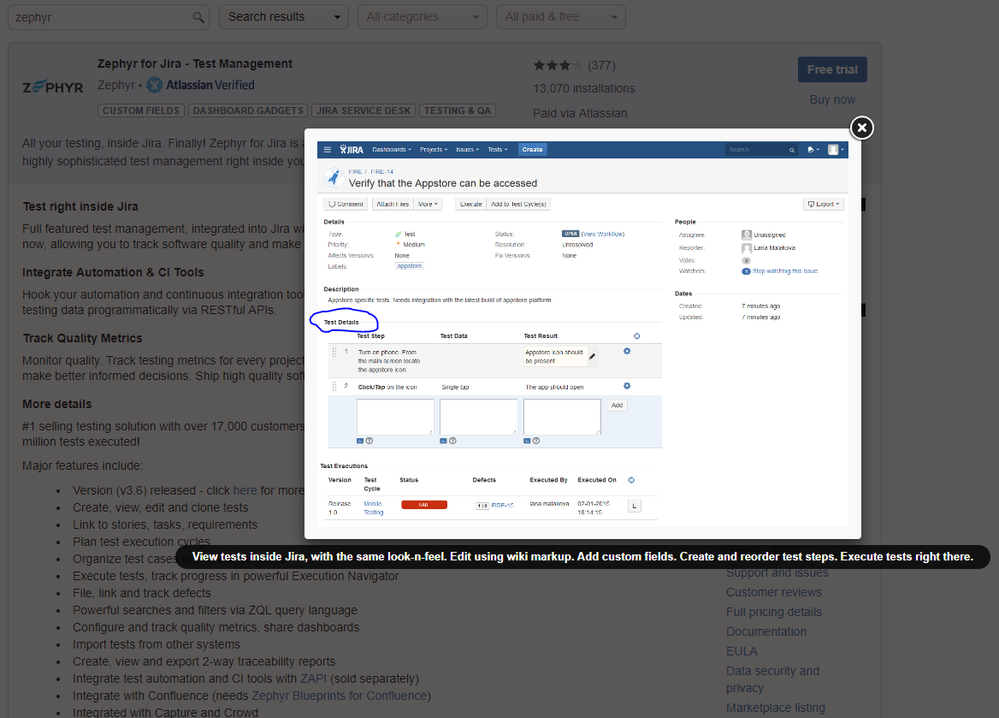Click the magnifier icon in the Jira preview search
Viewport: 999px width, 718px height.
[x=792, y=150]
